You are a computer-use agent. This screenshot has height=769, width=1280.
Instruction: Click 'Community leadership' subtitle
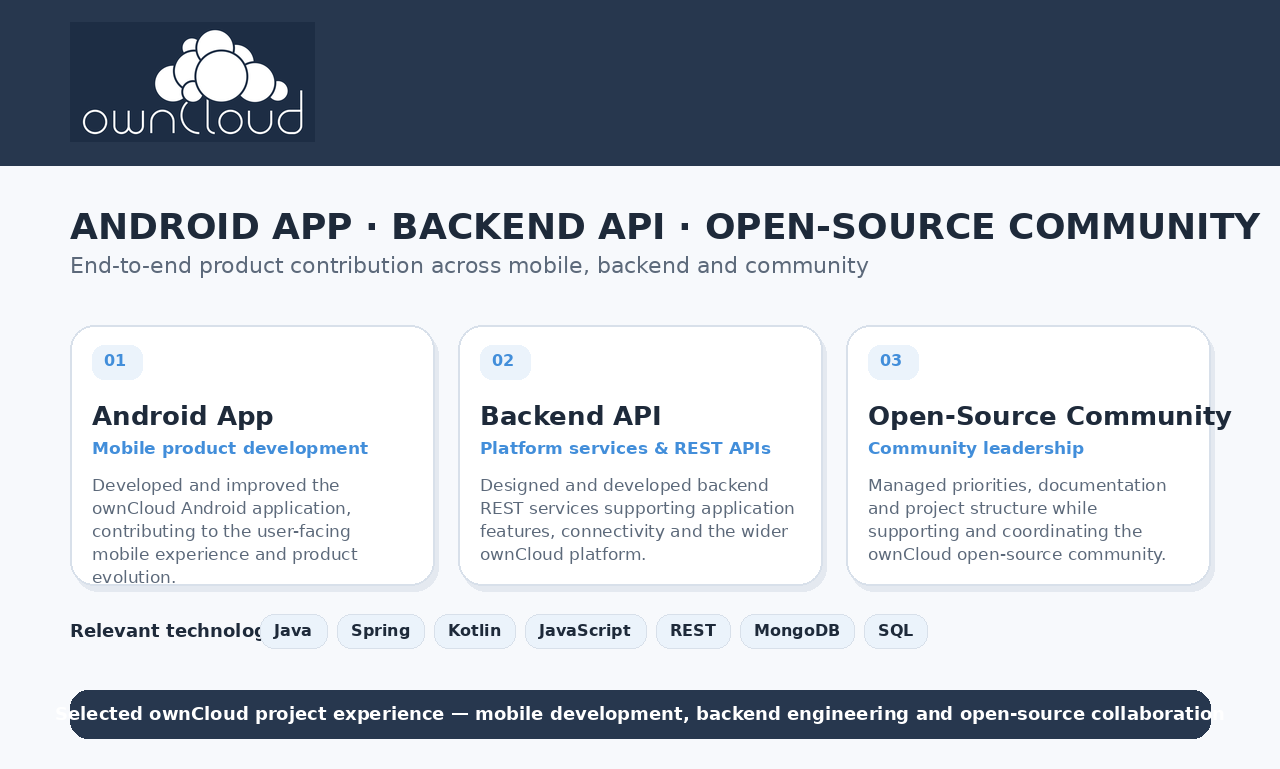pos(976,448)
